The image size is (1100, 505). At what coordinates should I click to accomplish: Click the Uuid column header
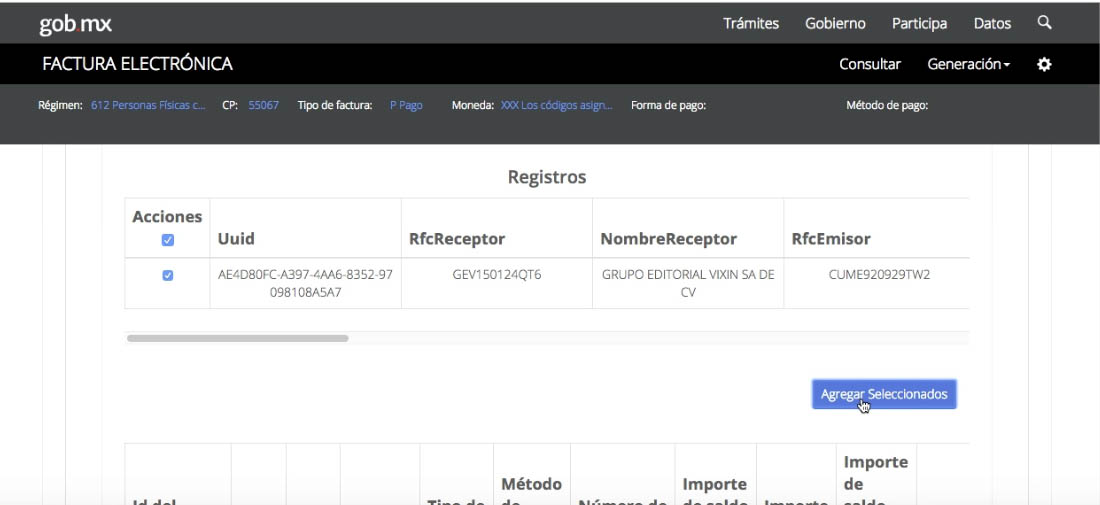click(236, 239)
